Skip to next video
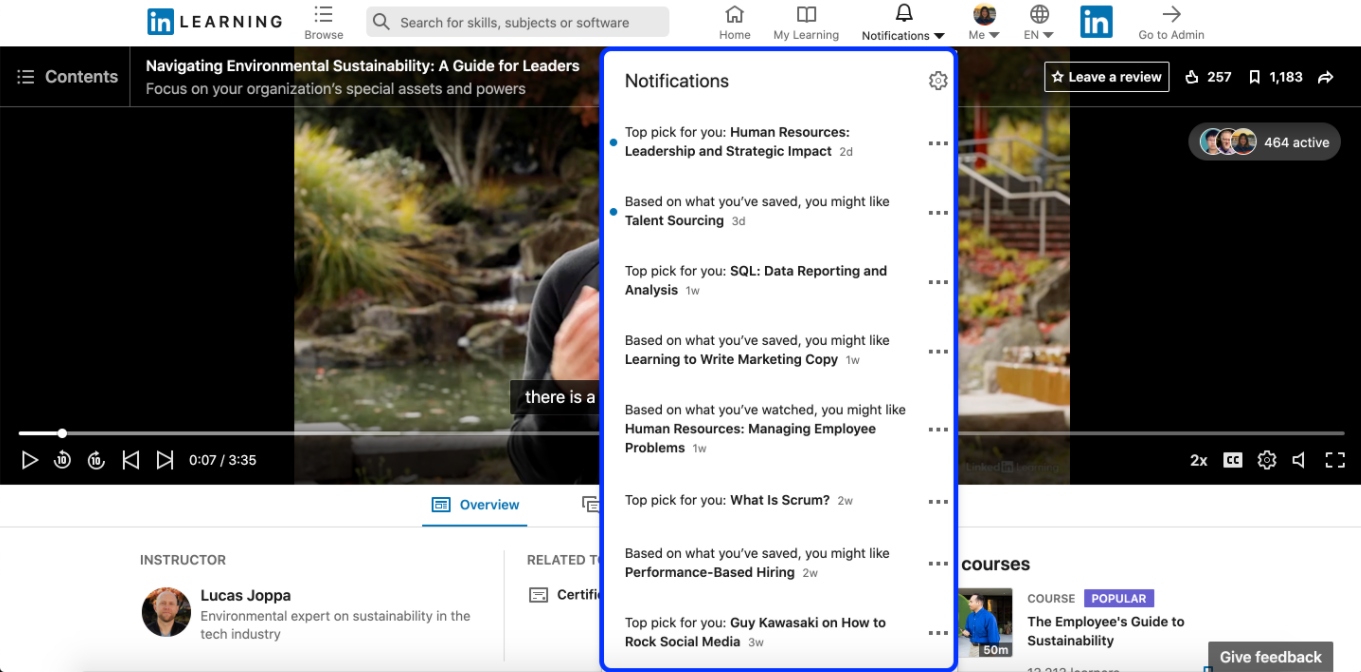1361x672 pixels. (165, 460)
